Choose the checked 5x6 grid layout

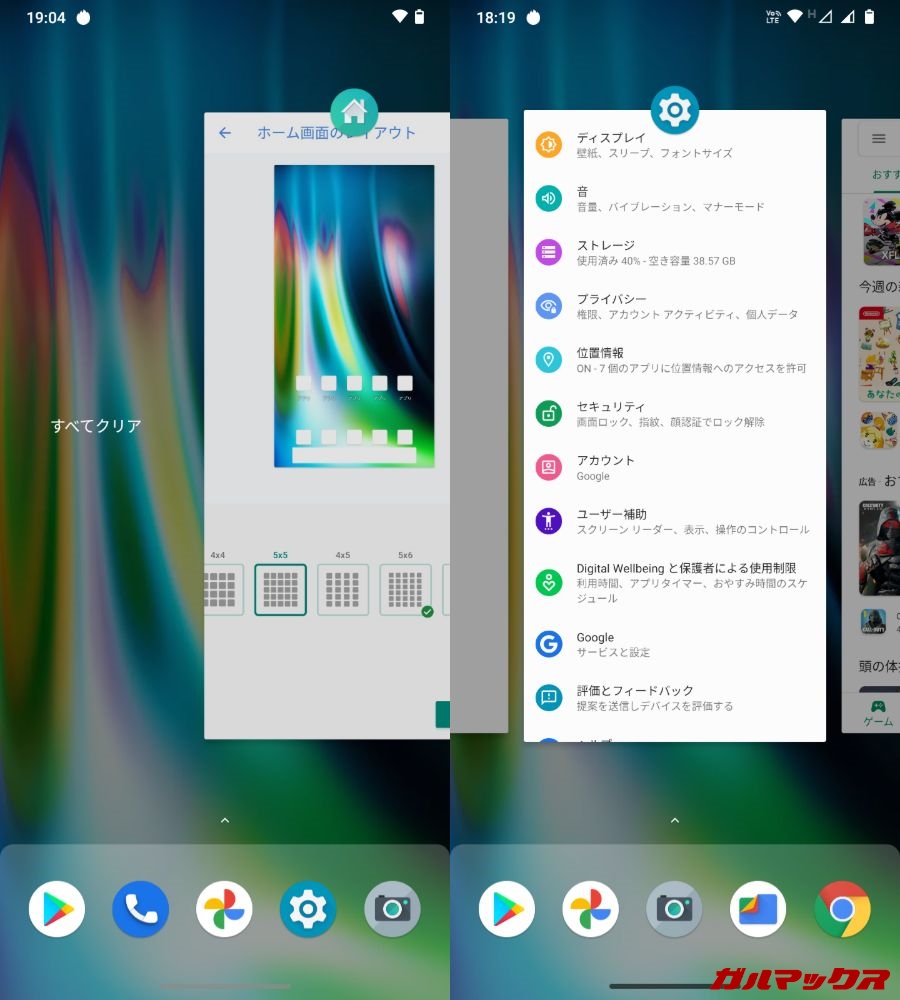(x=405, y=590)
